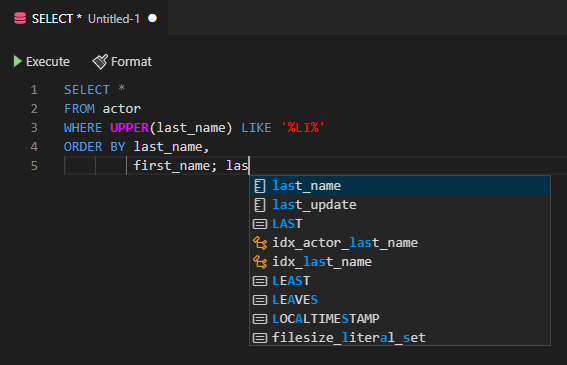Image resolution: width=567 pixels, height=365 pixels.
Task: Select the idx_actor_last_name suggestion
Action: (400, 243)
